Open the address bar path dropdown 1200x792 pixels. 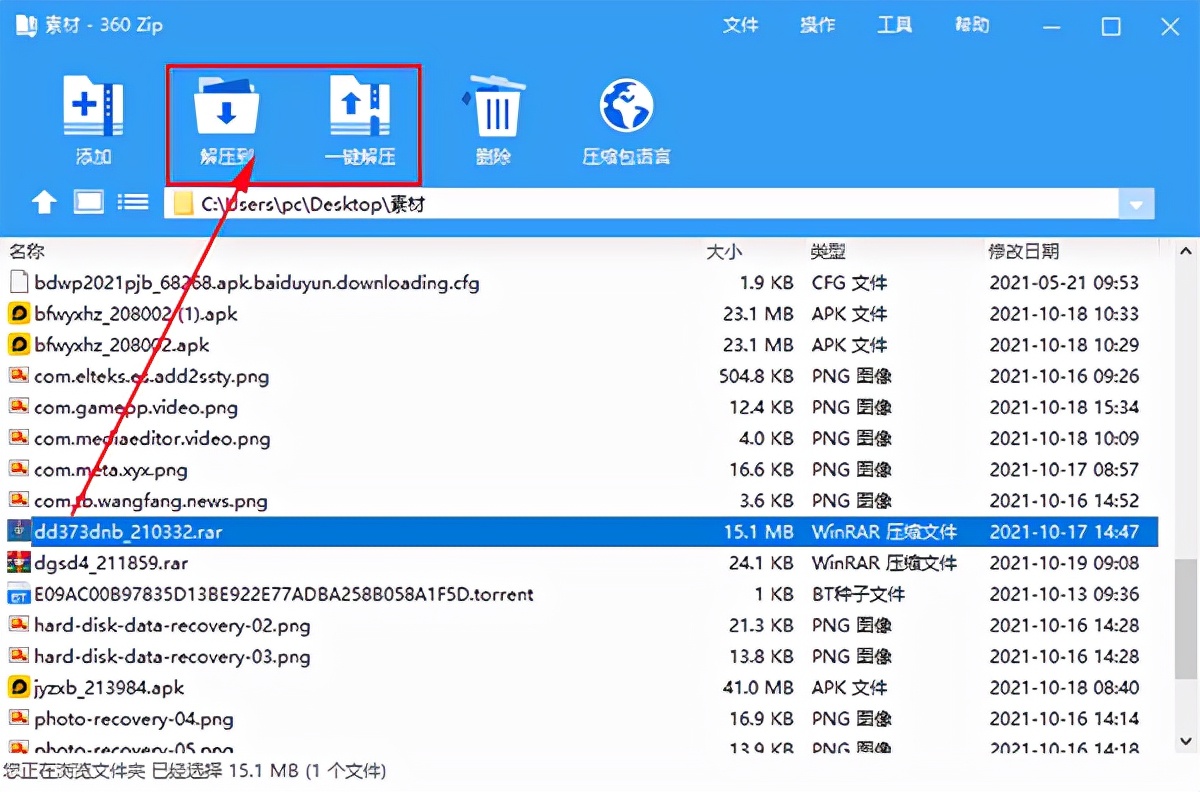pos(1136,204)
